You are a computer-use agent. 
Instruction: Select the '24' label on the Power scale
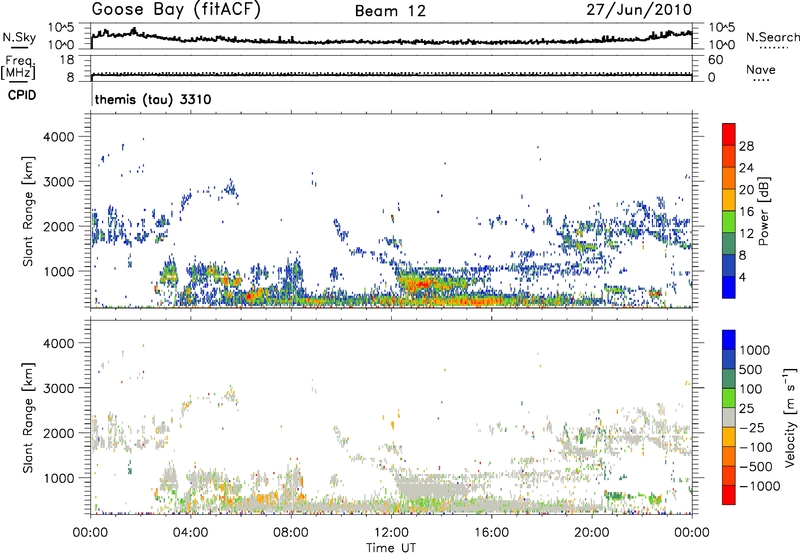(x=746, y=168)
